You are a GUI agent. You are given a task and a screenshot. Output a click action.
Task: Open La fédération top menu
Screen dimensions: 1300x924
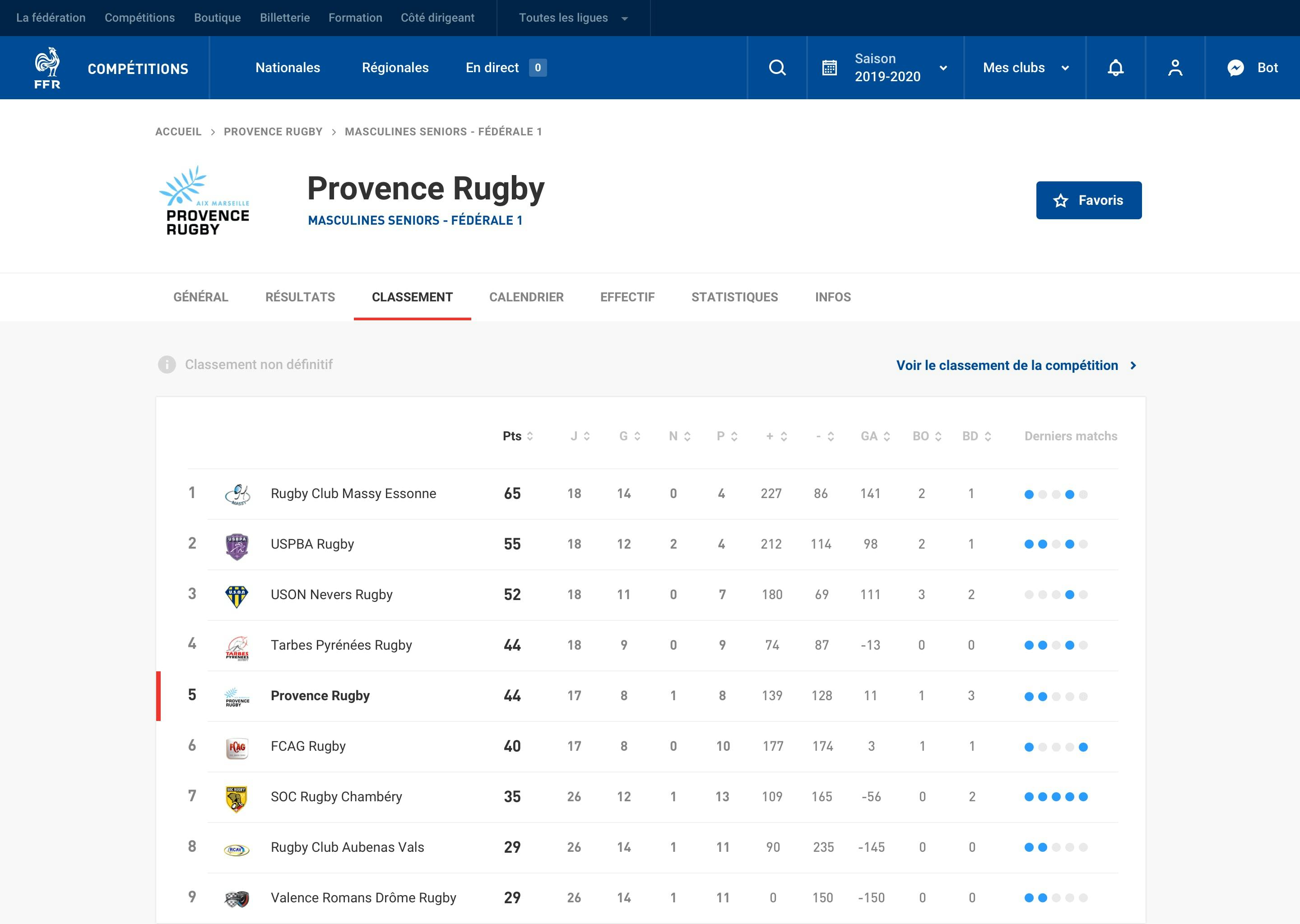pos(51,18)
